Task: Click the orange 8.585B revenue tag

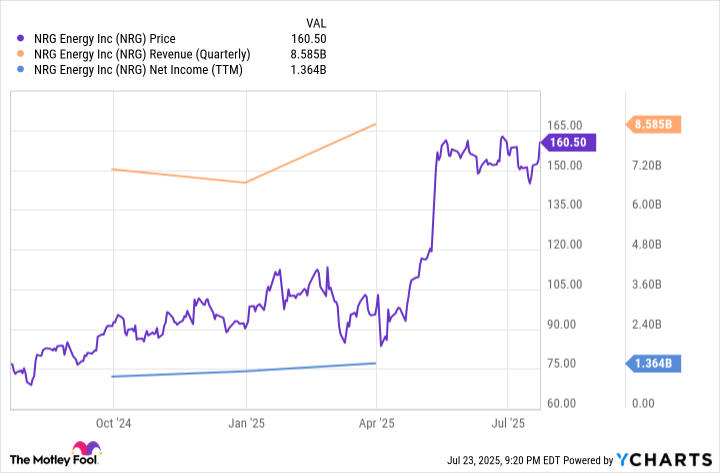Action: (x=653, y=124)
